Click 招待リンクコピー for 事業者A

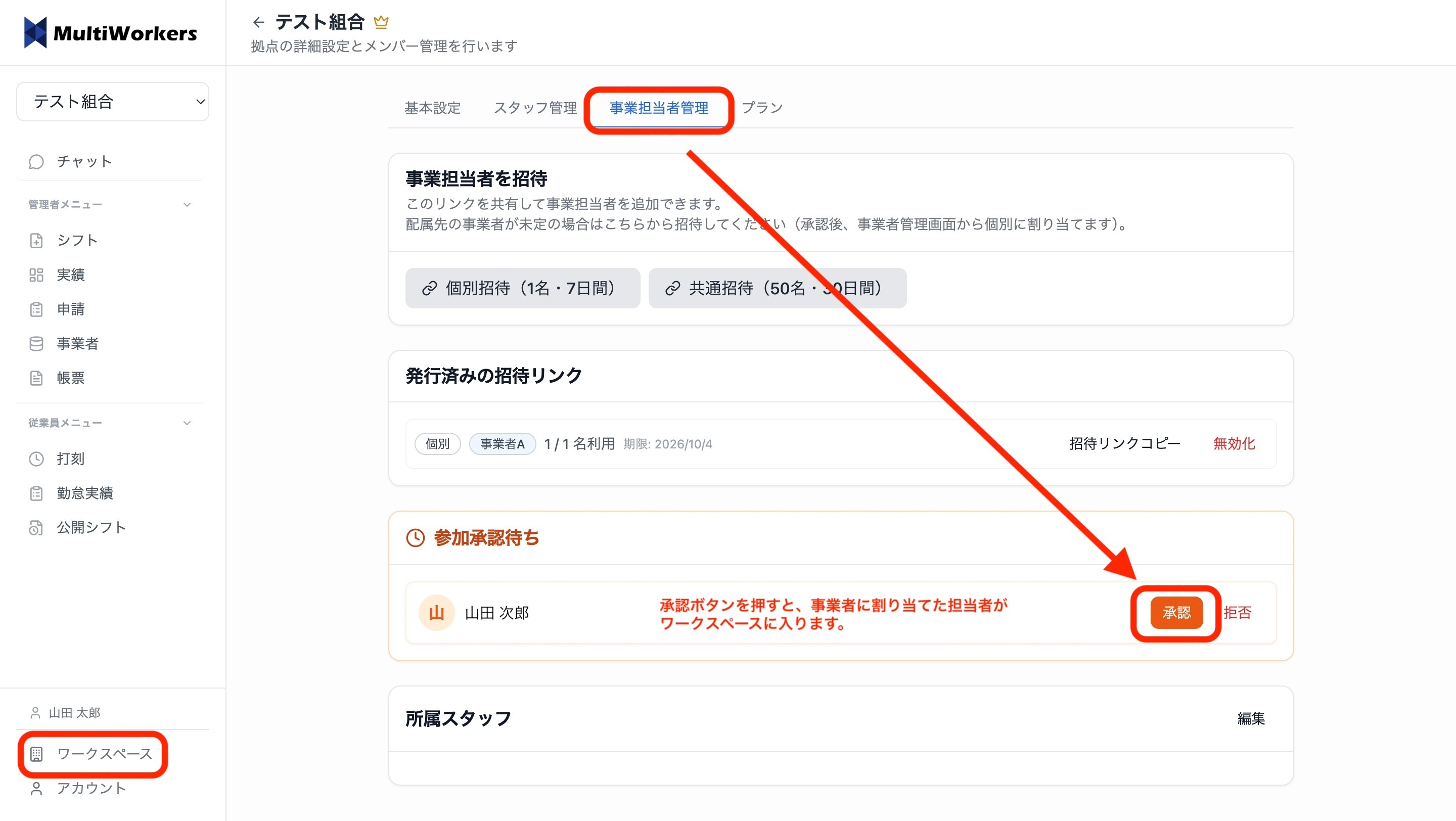(x=1124, y=443)
